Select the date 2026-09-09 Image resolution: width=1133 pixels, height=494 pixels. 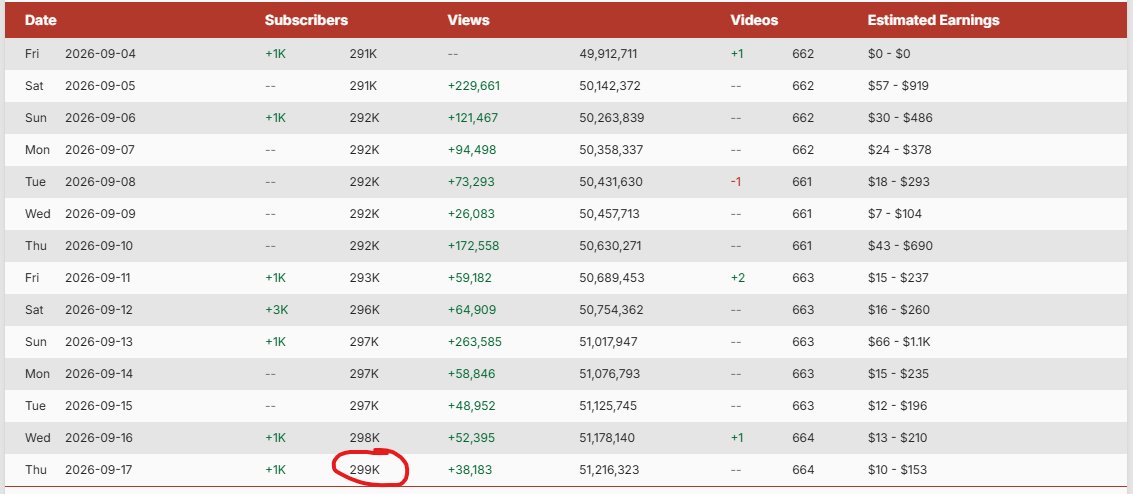100,214
